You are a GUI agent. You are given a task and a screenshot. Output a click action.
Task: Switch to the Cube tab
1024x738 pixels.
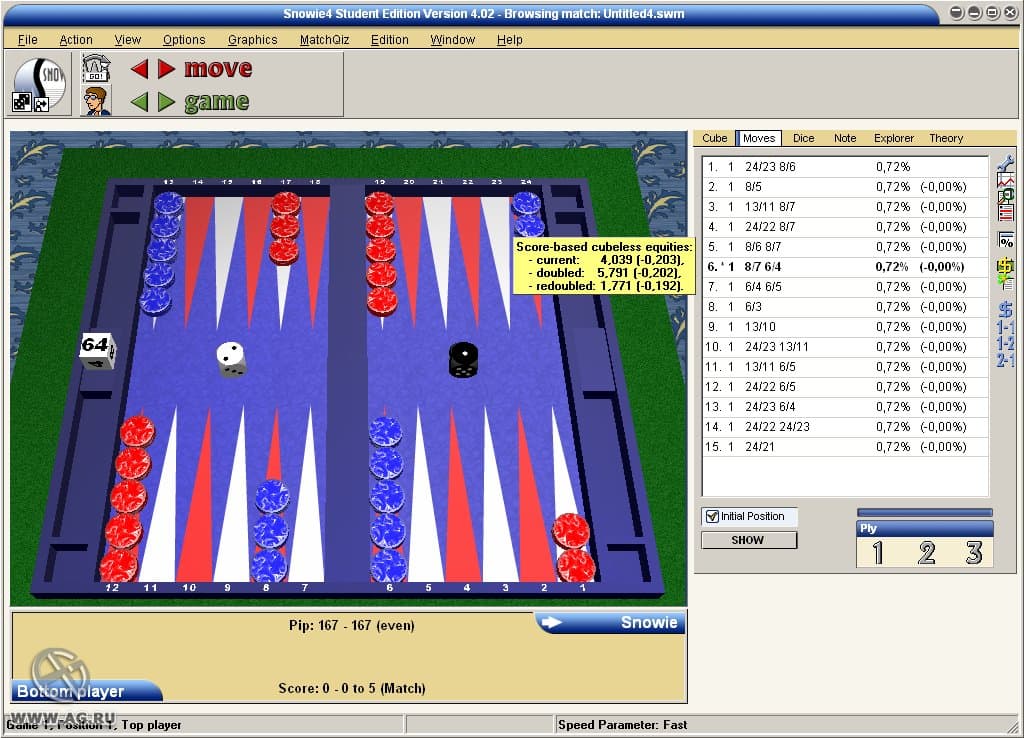(x=714, y=138)
